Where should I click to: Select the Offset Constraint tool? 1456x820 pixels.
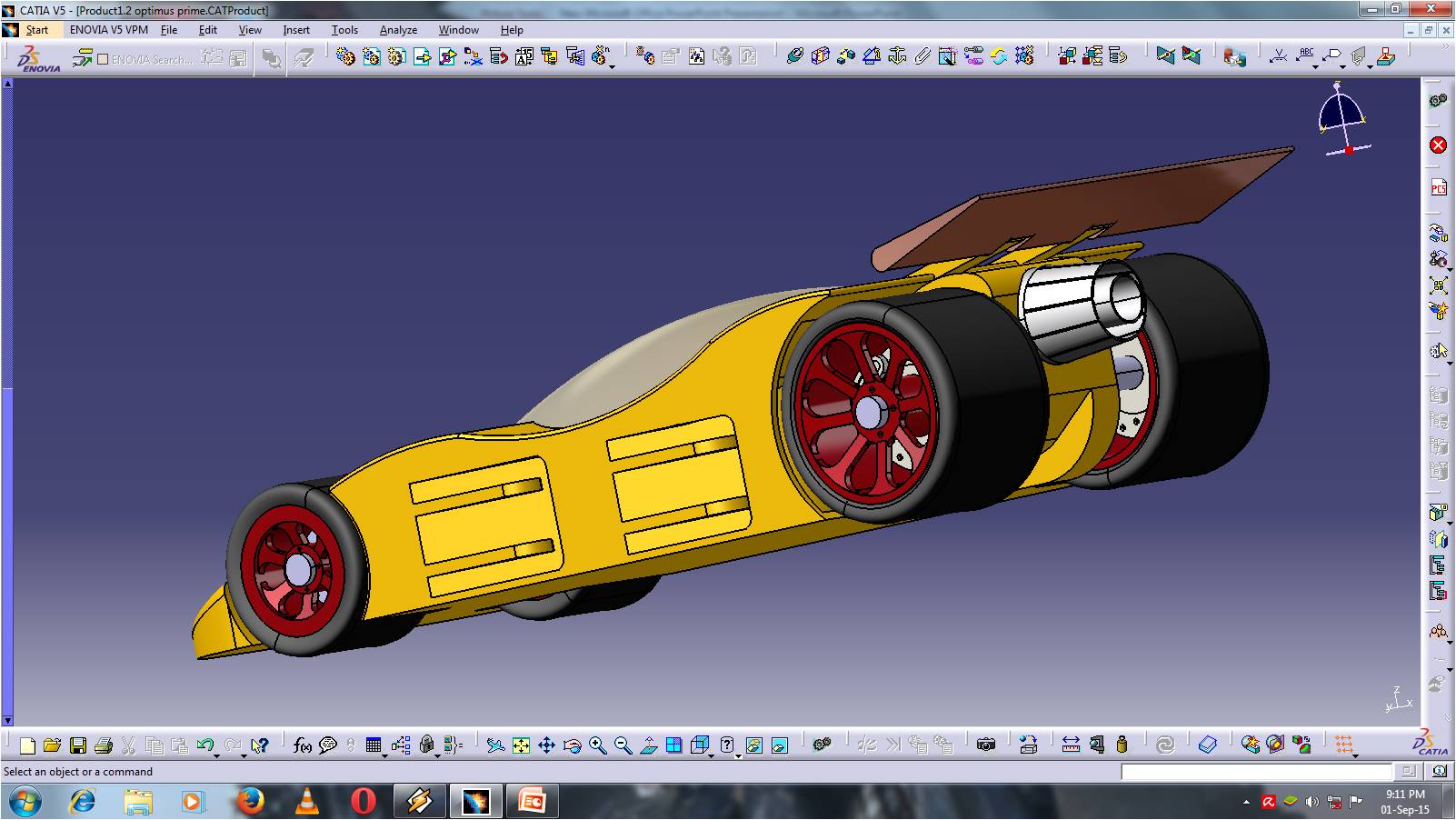845,56
